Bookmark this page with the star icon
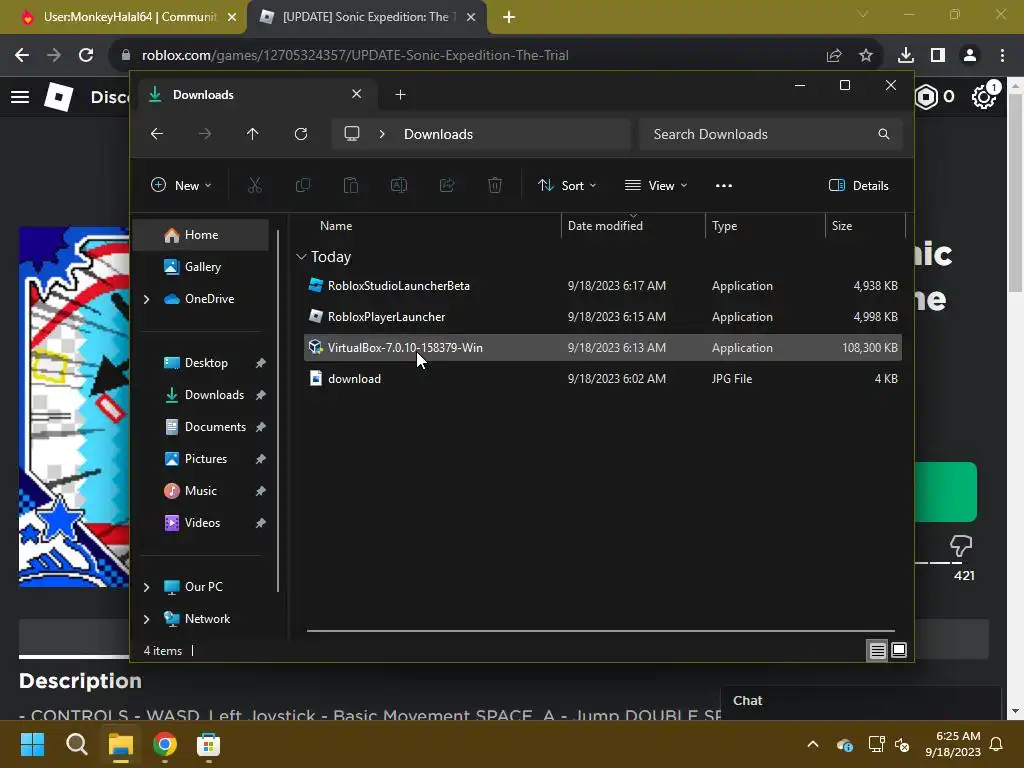1024x768 pixels. coord(865,56)
